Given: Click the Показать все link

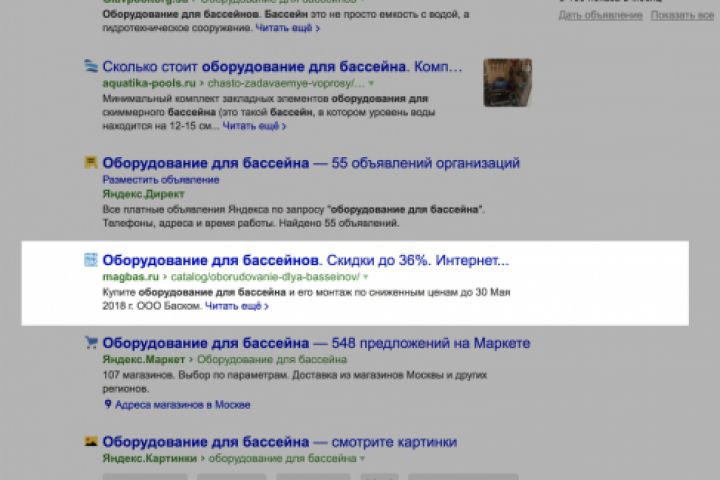Looking at the screenshot, I should 682,15.
